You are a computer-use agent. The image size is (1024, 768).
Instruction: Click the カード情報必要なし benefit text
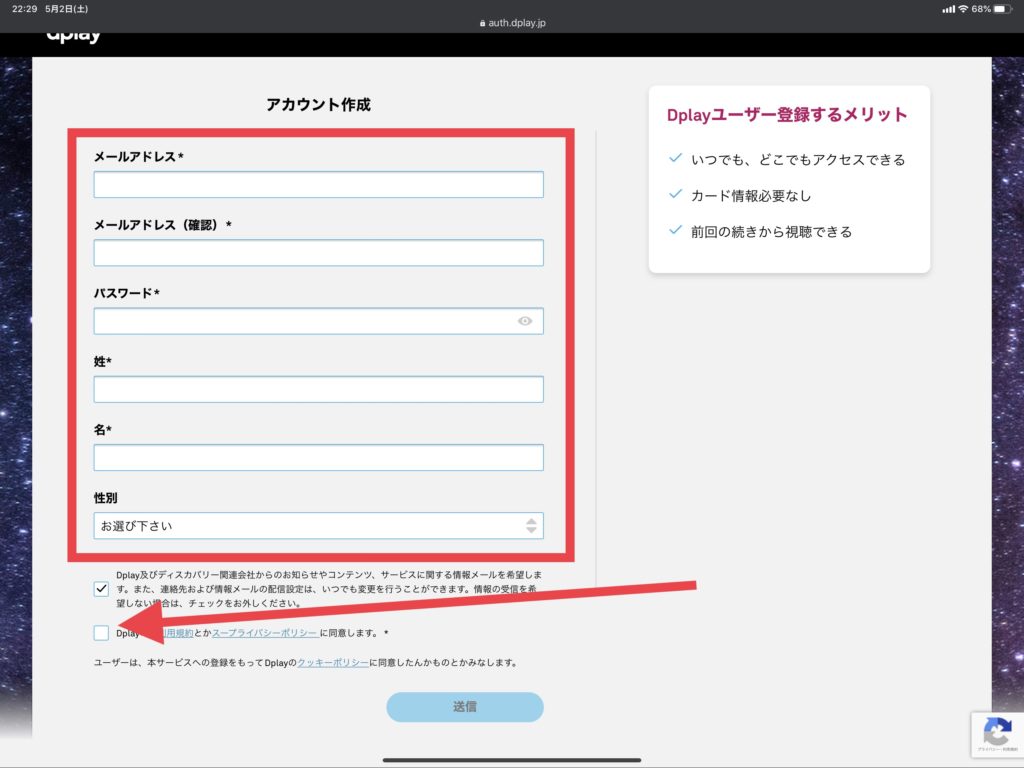click(750, 196)
